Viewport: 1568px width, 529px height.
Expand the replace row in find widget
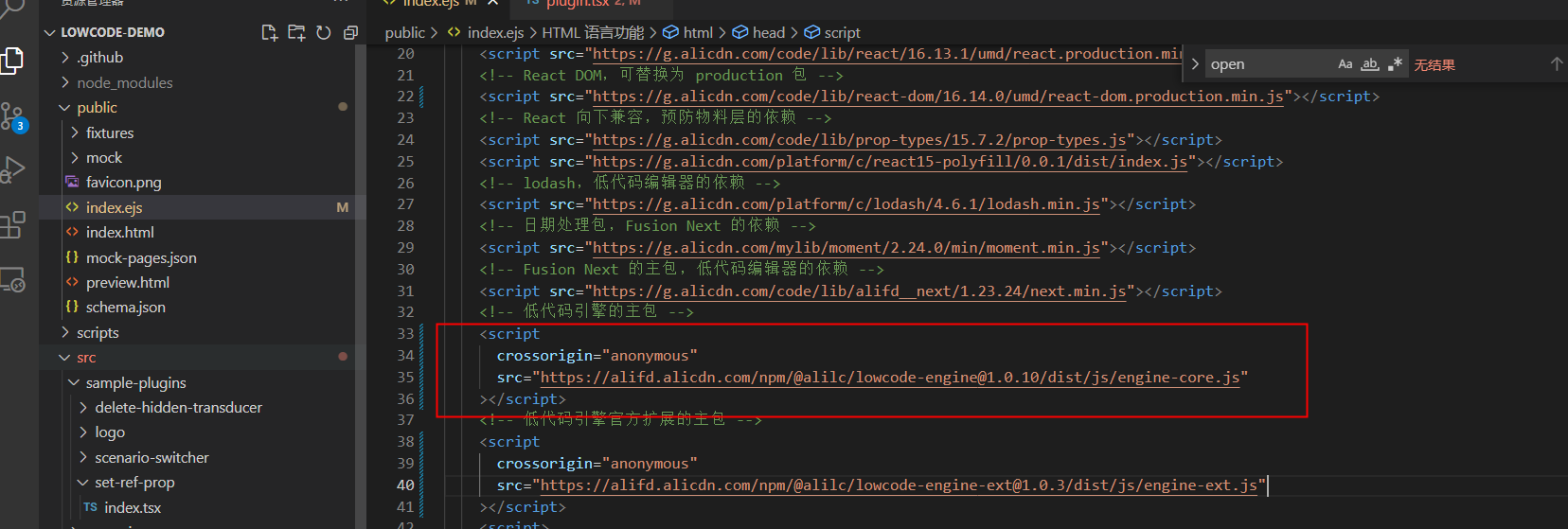click(x=1195, y=64)
